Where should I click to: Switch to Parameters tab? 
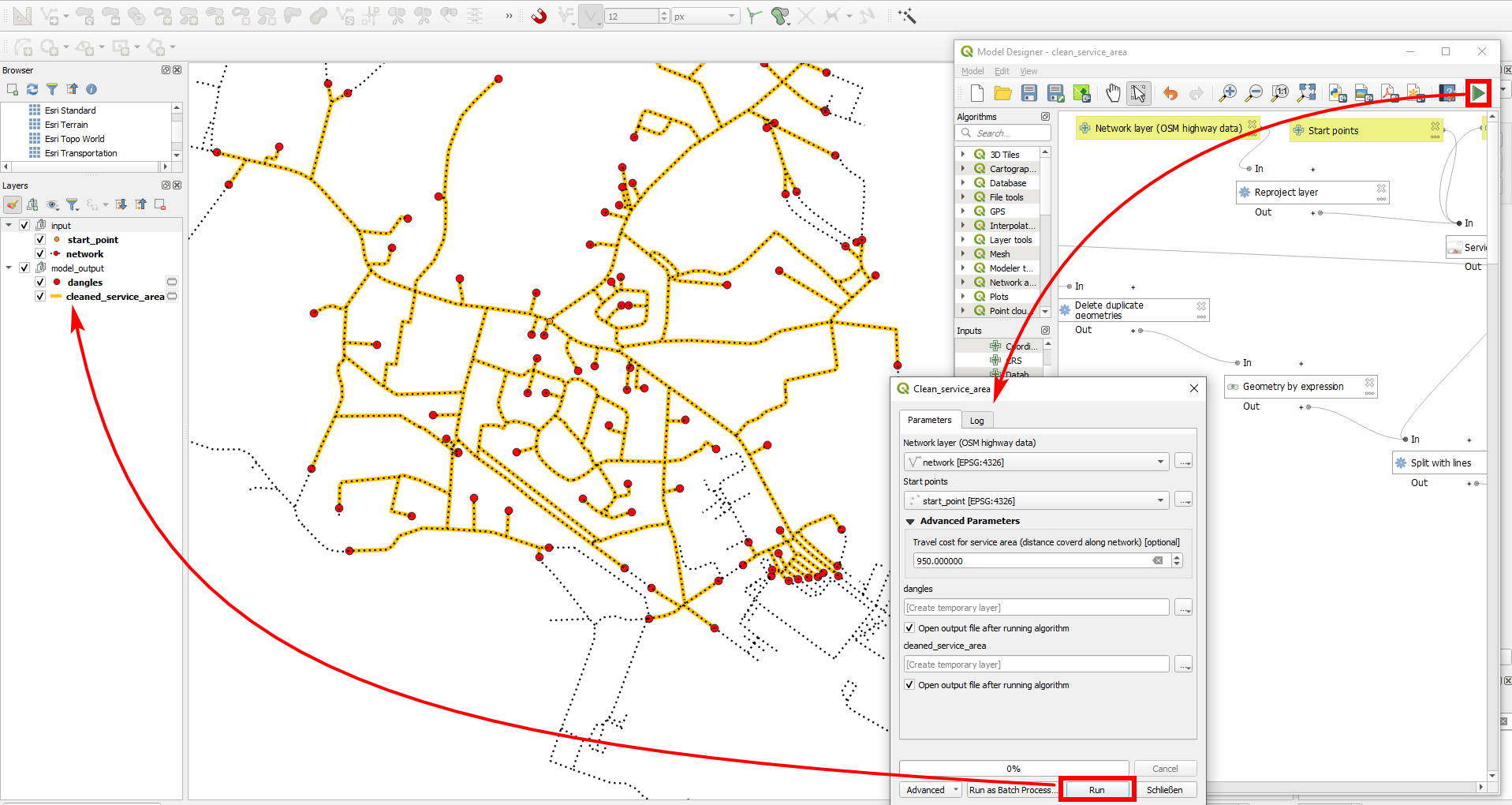929,420
